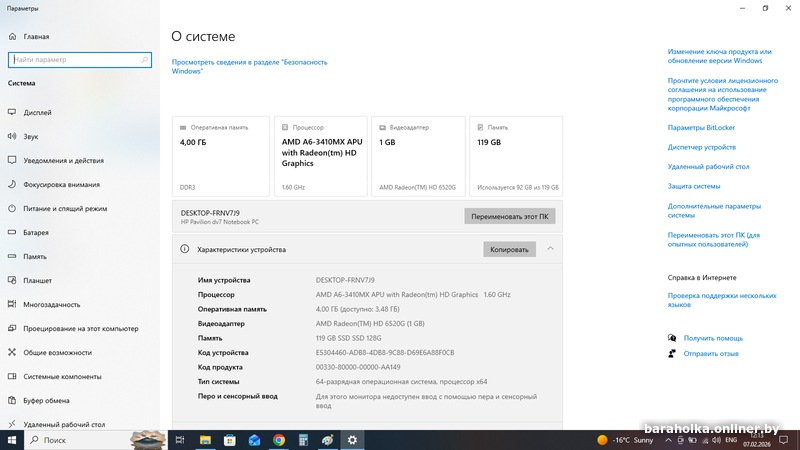Click the volume speaker tray icon

pos(715,440)
